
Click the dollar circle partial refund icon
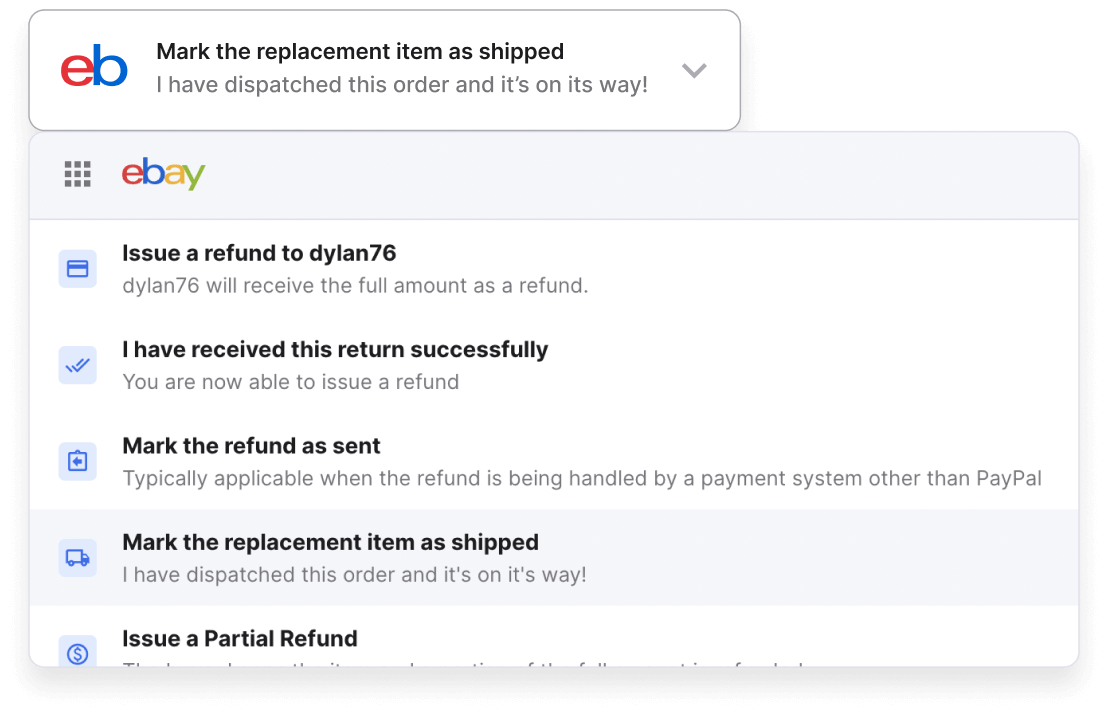pos(77,652)
